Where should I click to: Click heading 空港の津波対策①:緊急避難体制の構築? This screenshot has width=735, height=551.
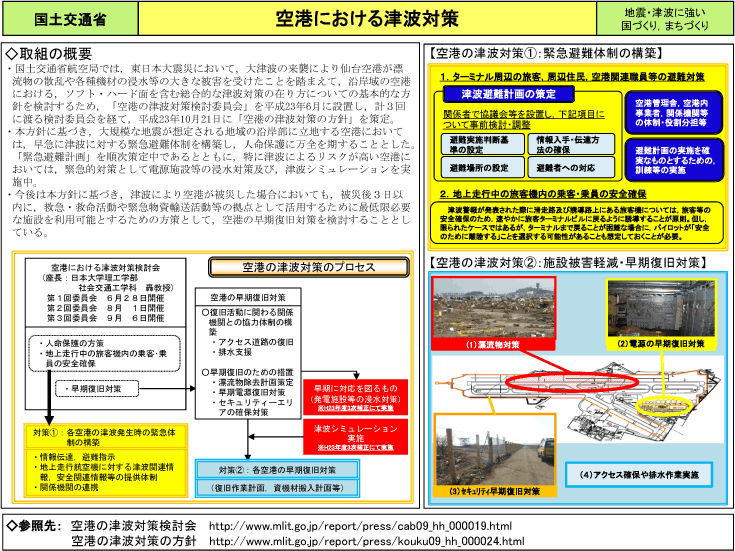coord(545,53)
